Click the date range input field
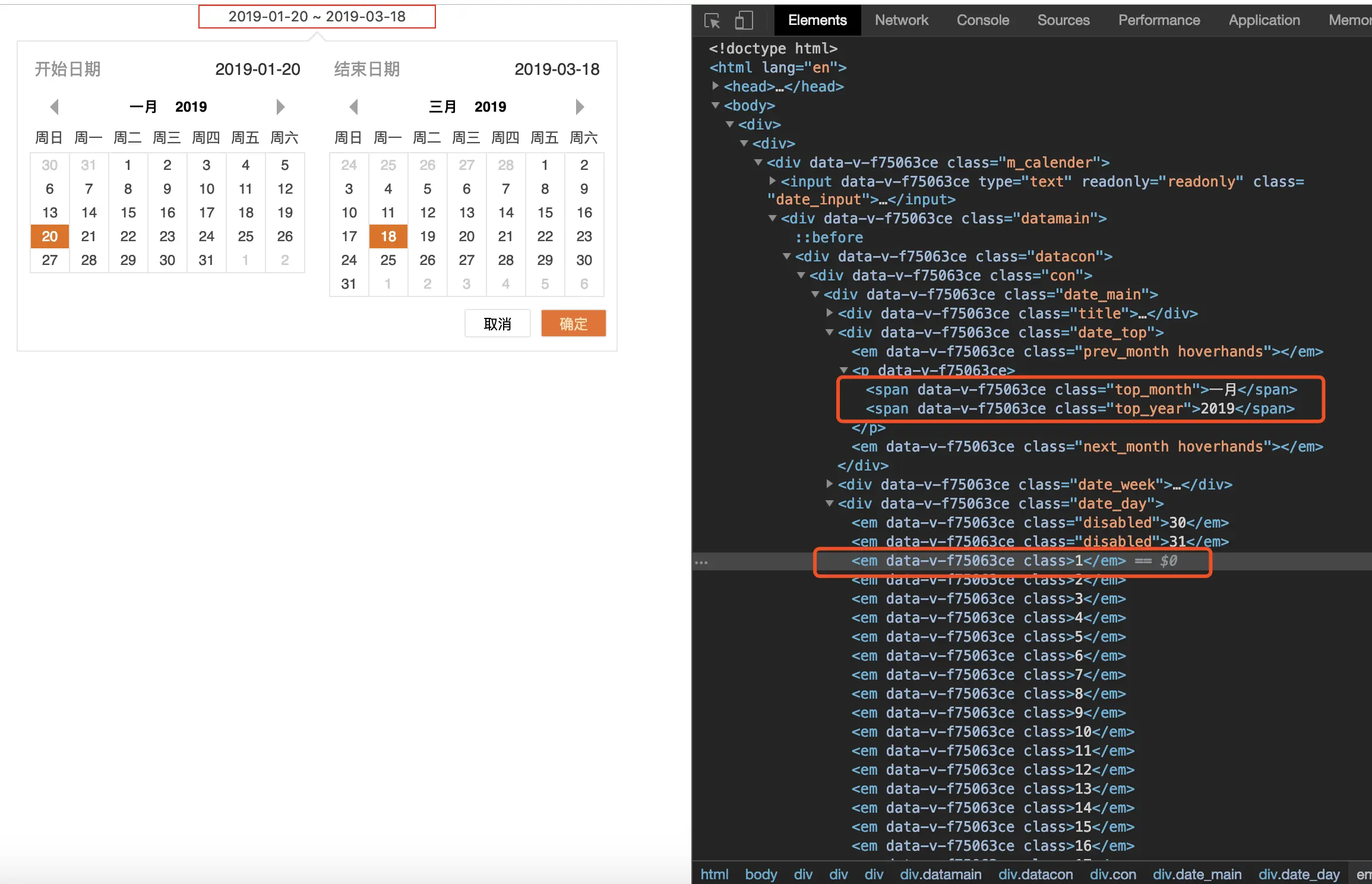The width and height of the screenshot is (1372, 884). click(317, 17)
